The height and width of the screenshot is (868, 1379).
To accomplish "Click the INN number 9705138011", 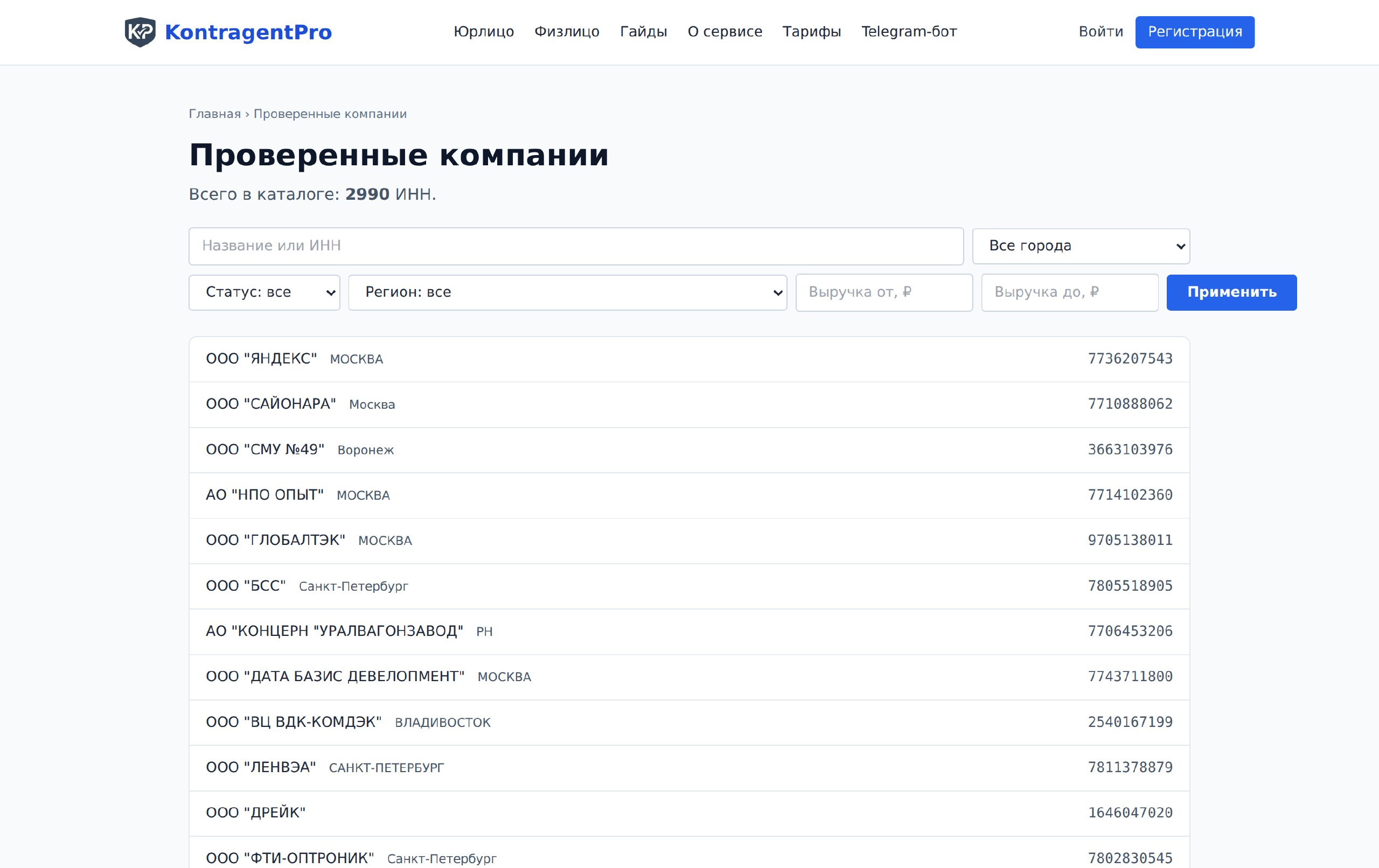I will pos(1130,541).
